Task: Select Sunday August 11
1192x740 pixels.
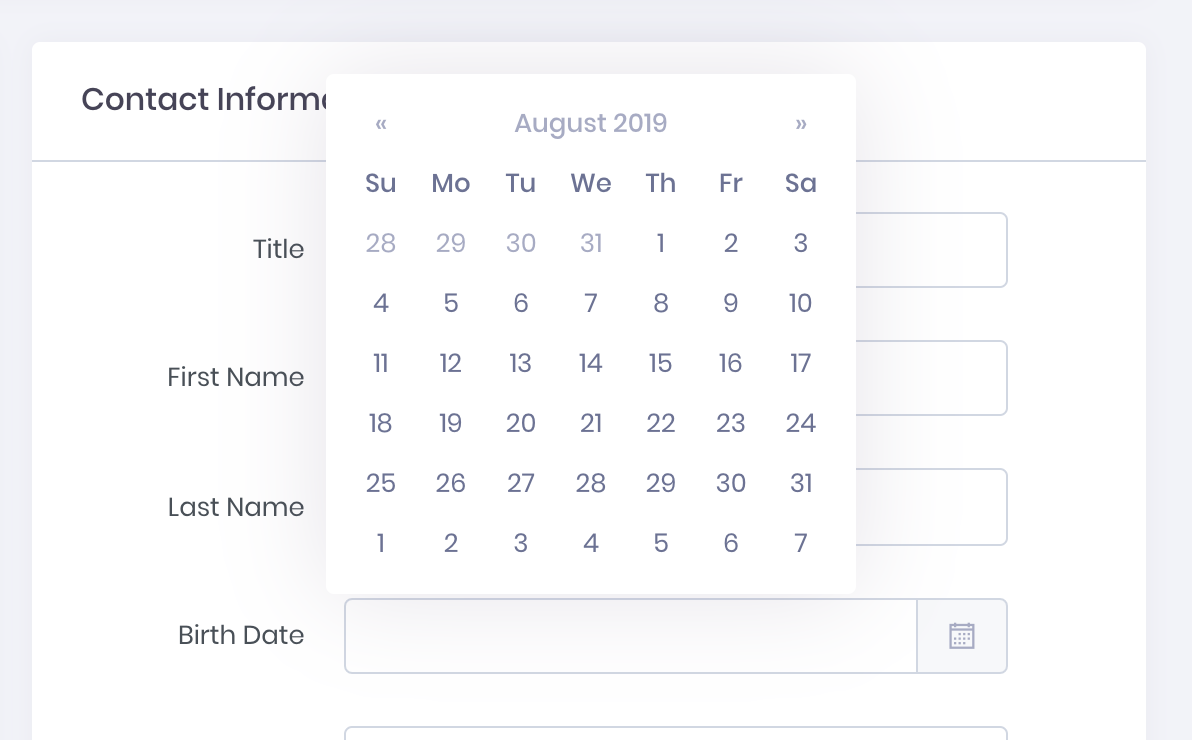Action: 381,363
